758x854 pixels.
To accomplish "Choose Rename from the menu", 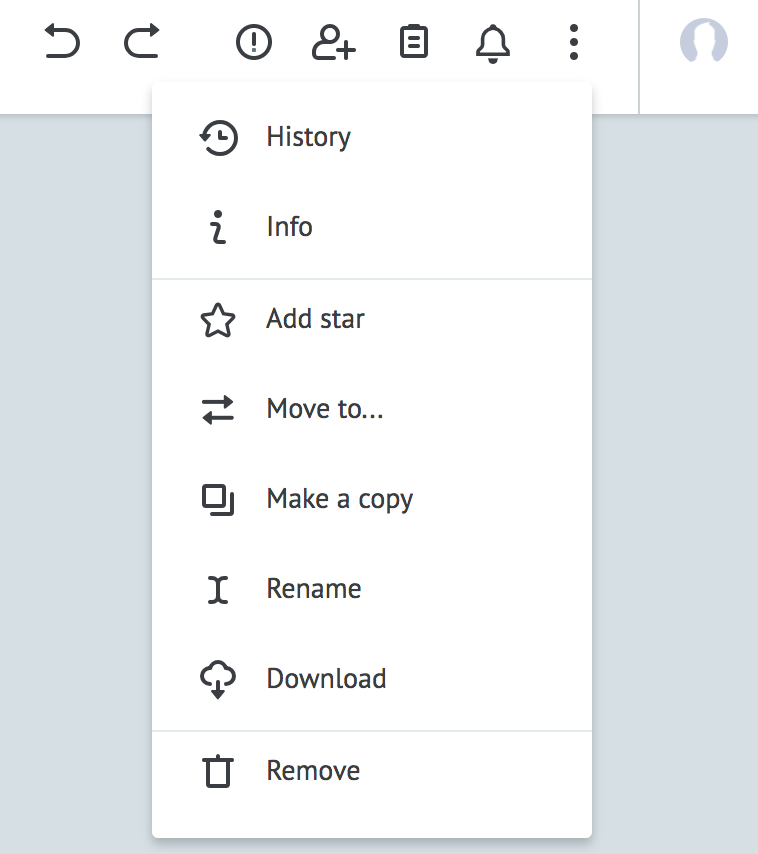I will (x=313, y=588).
